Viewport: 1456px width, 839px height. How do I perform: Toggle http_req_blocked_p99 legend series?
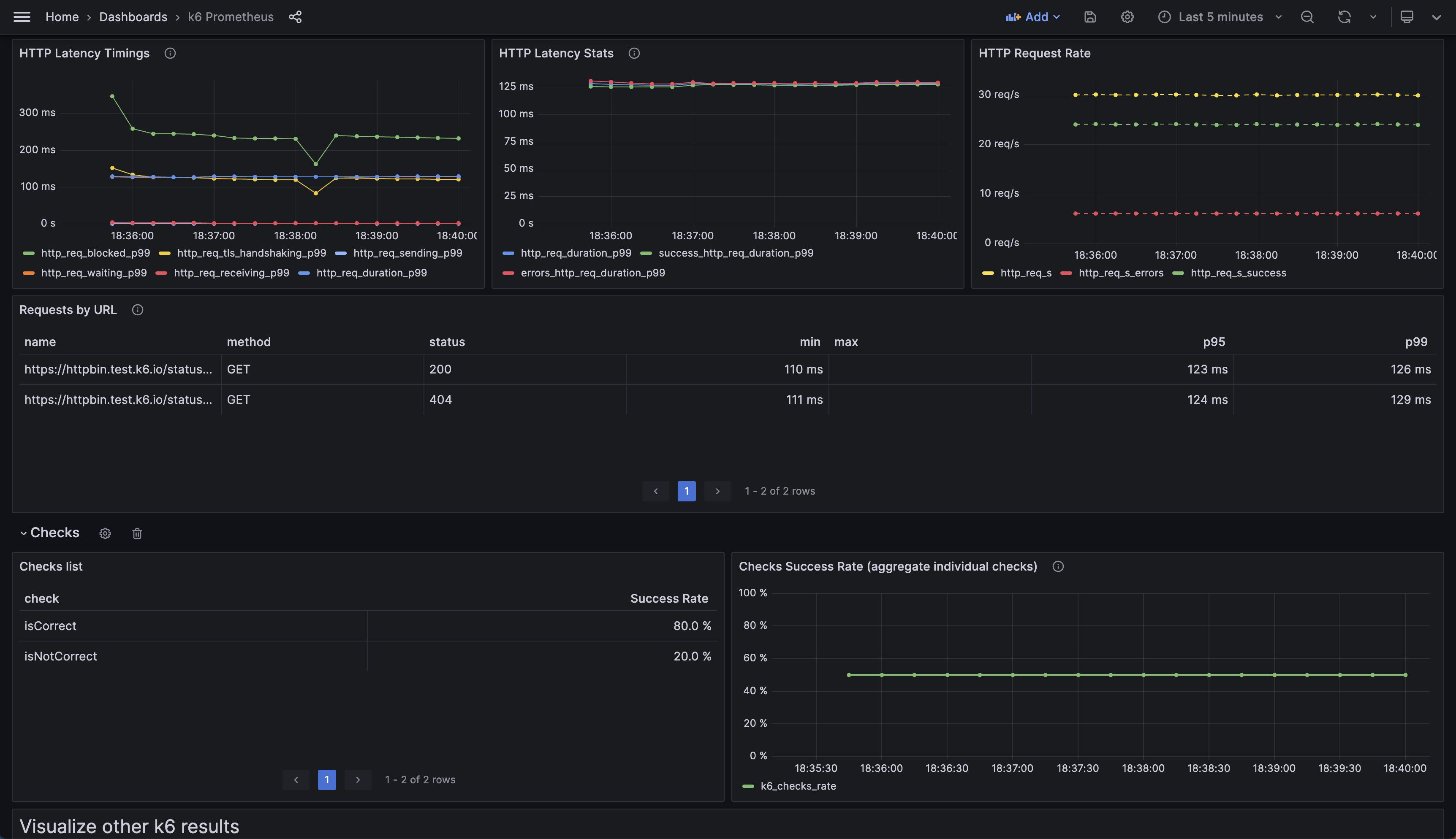point(95,253)
